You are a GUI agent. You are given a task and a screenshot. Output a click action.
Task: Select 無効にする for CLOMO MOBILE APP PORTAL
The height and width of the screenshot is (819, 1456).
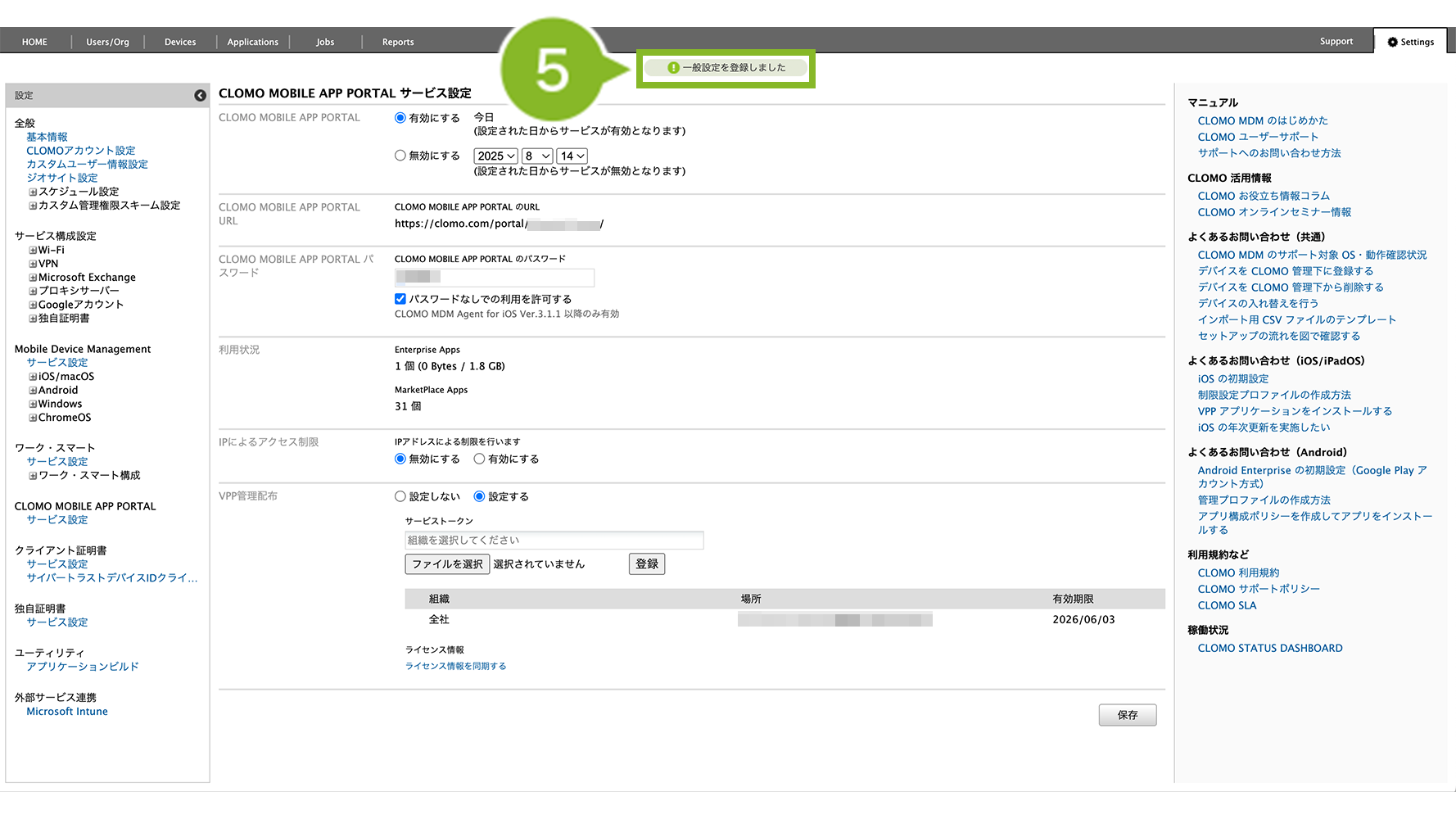tap(400, 156)
